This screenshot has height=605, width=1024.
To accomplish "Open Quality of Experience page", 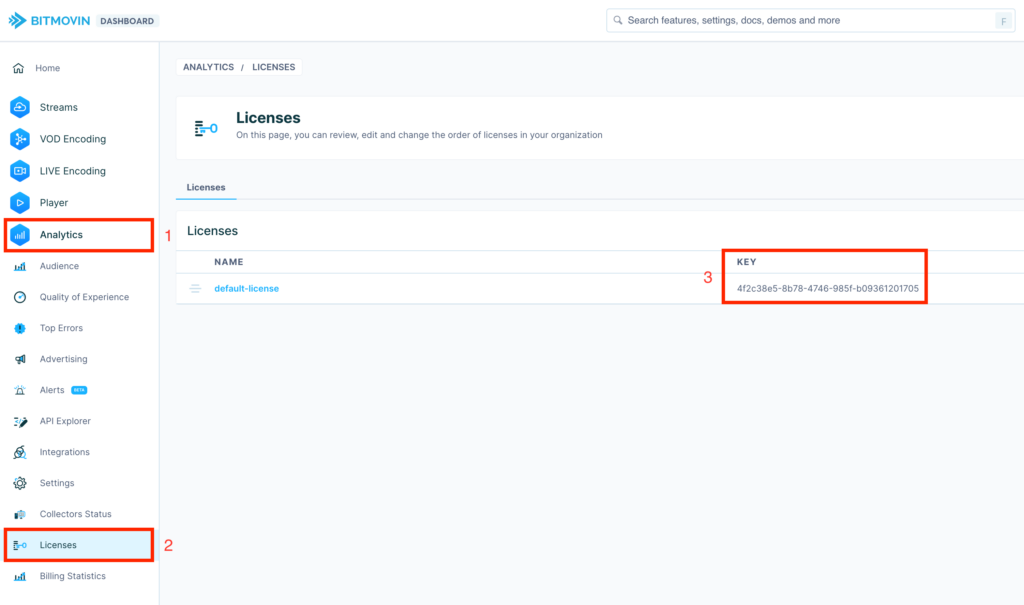I will [x=84, y=297].
